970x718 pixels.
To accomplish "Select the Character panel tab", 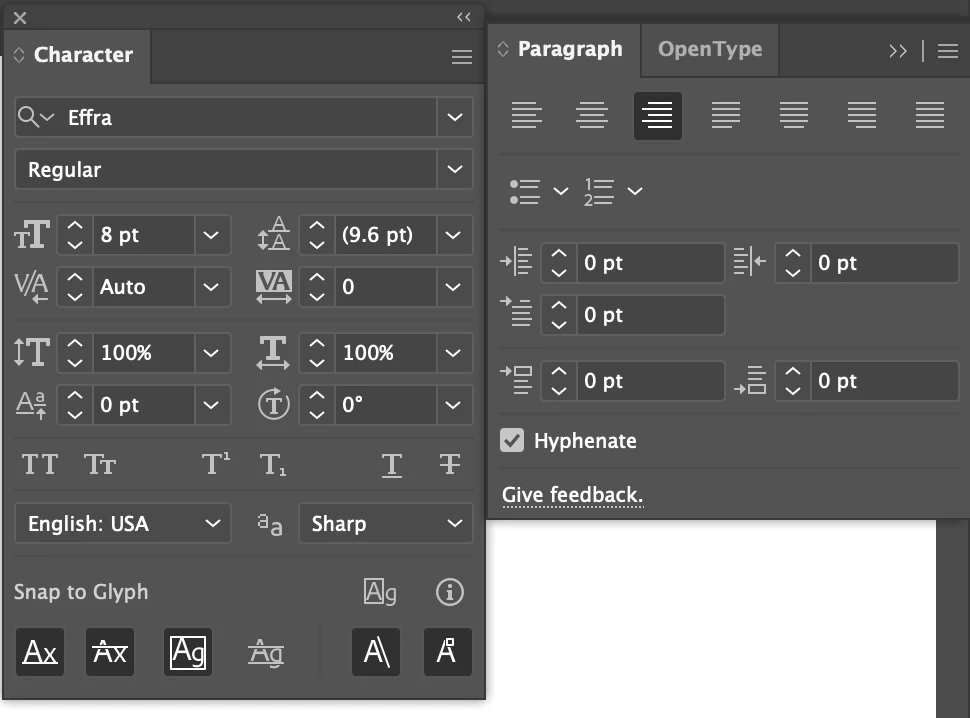I will 83,54.
